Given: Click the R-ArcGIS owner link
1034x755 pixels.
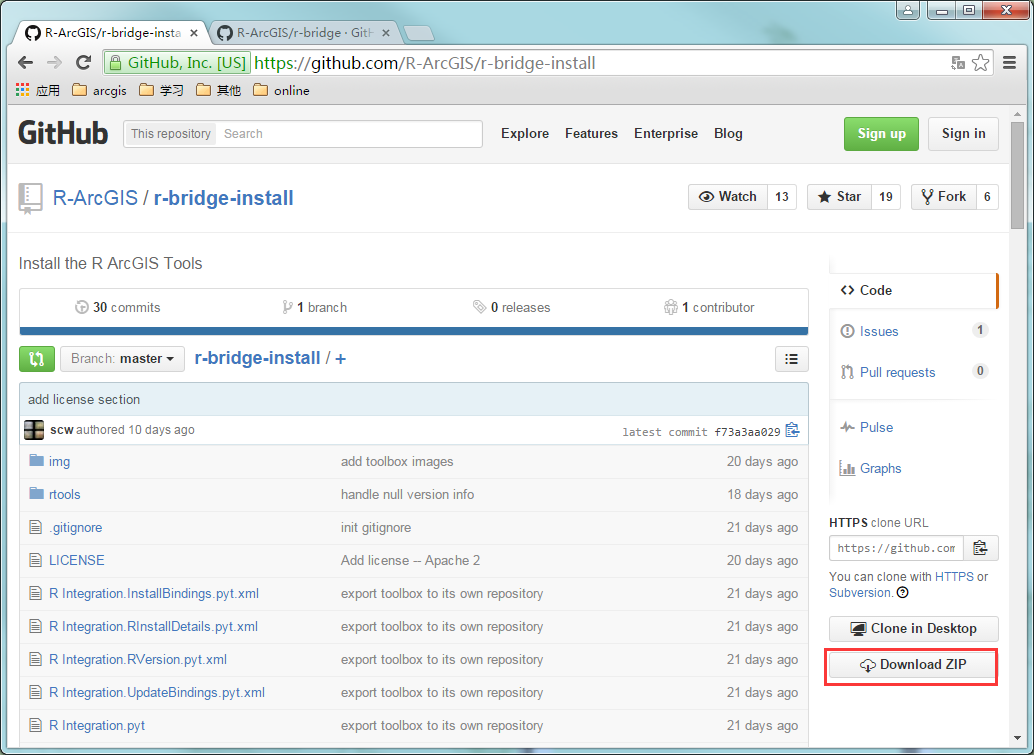Looking at the screenshot, I should pyautogui.click(x=95, y=198).
